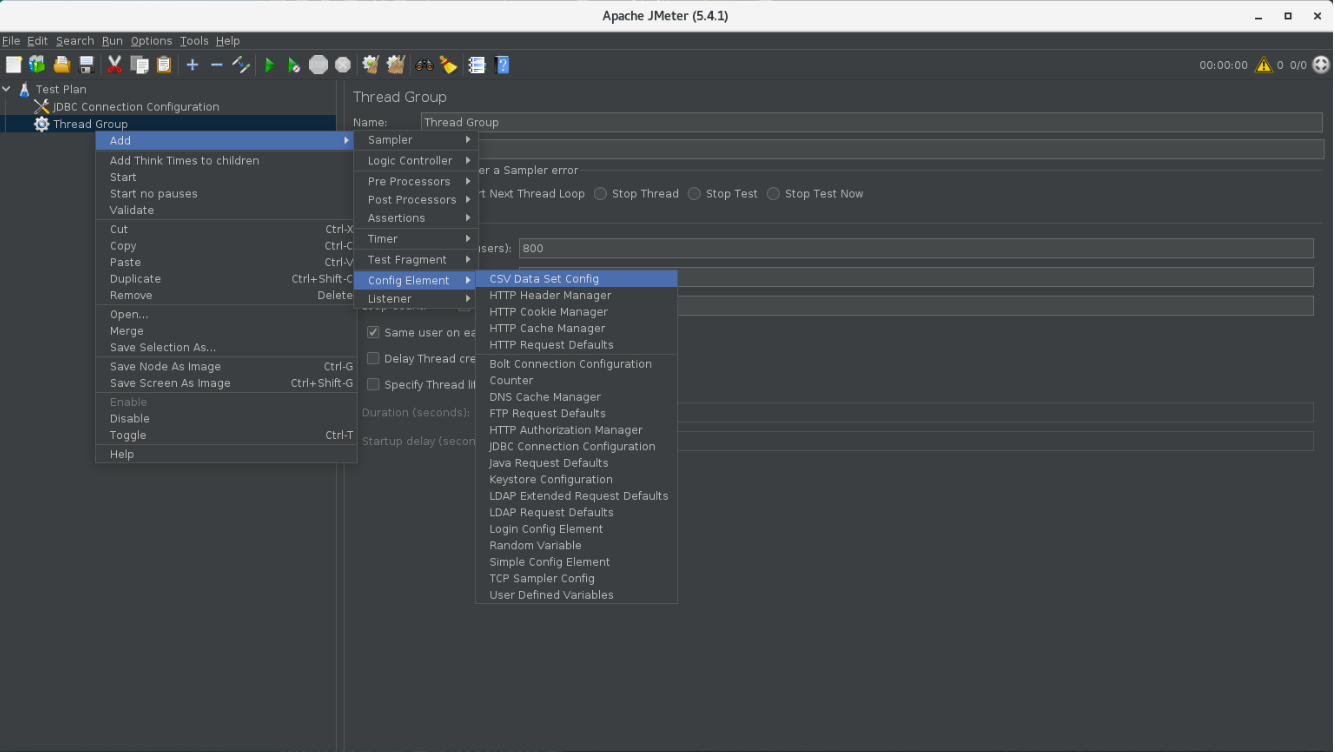Screen dimensions: 1335x752
Task: Click the New test plan icon
Action: tap(14, 65)
